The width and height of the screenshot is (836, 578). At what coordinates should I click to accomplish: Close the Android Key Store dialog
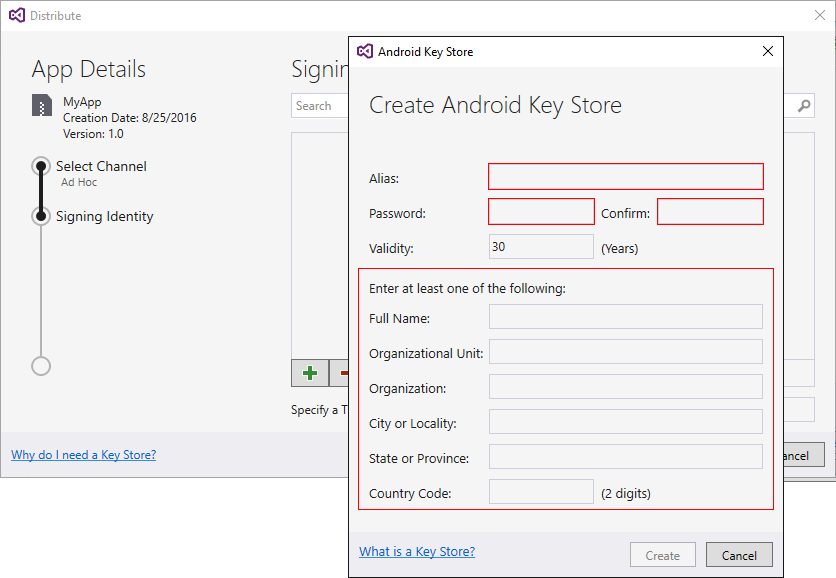click(x=767, y=51)
